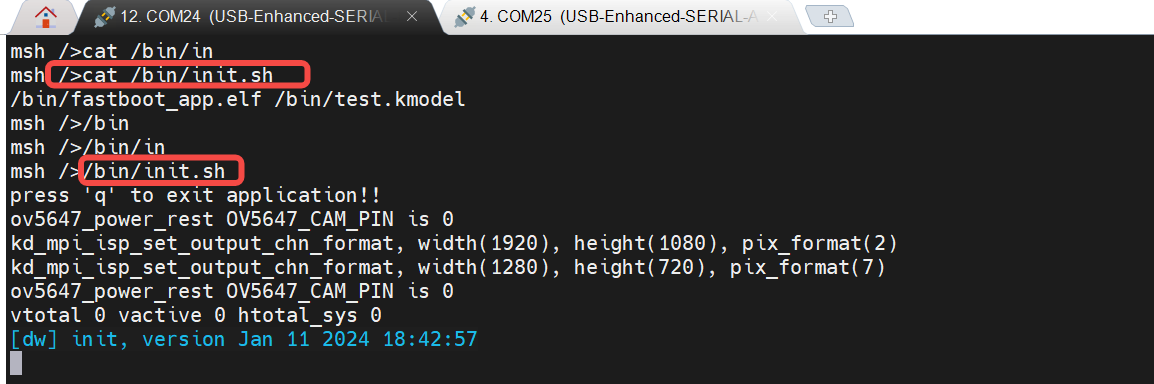Screen dimensions: 1154x384
Task: Click the blinking terminal cursor block
Action: (x=16, y=363)
